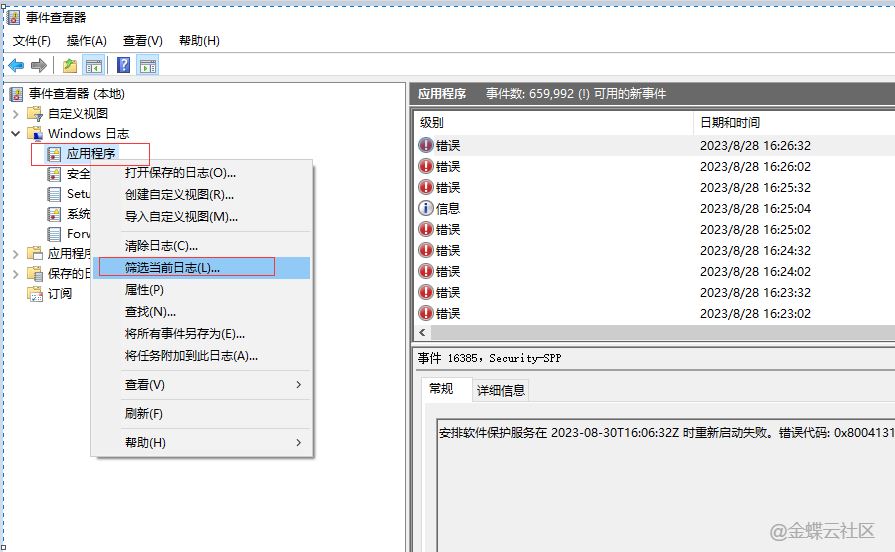Switch to the 详细信息 tab
The width and height of the screenshot is (895, 552).
tap(500, 390)
